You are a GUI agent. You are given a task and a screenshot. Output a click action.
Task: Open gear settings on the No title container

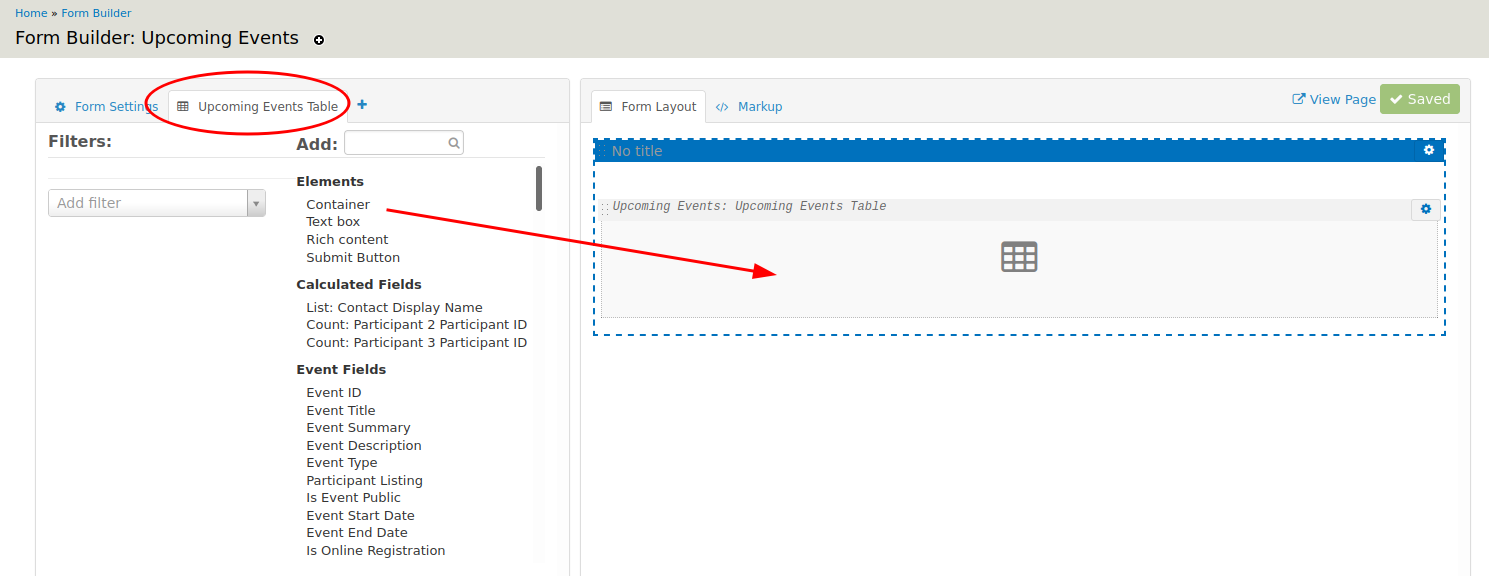point(1429,150)
